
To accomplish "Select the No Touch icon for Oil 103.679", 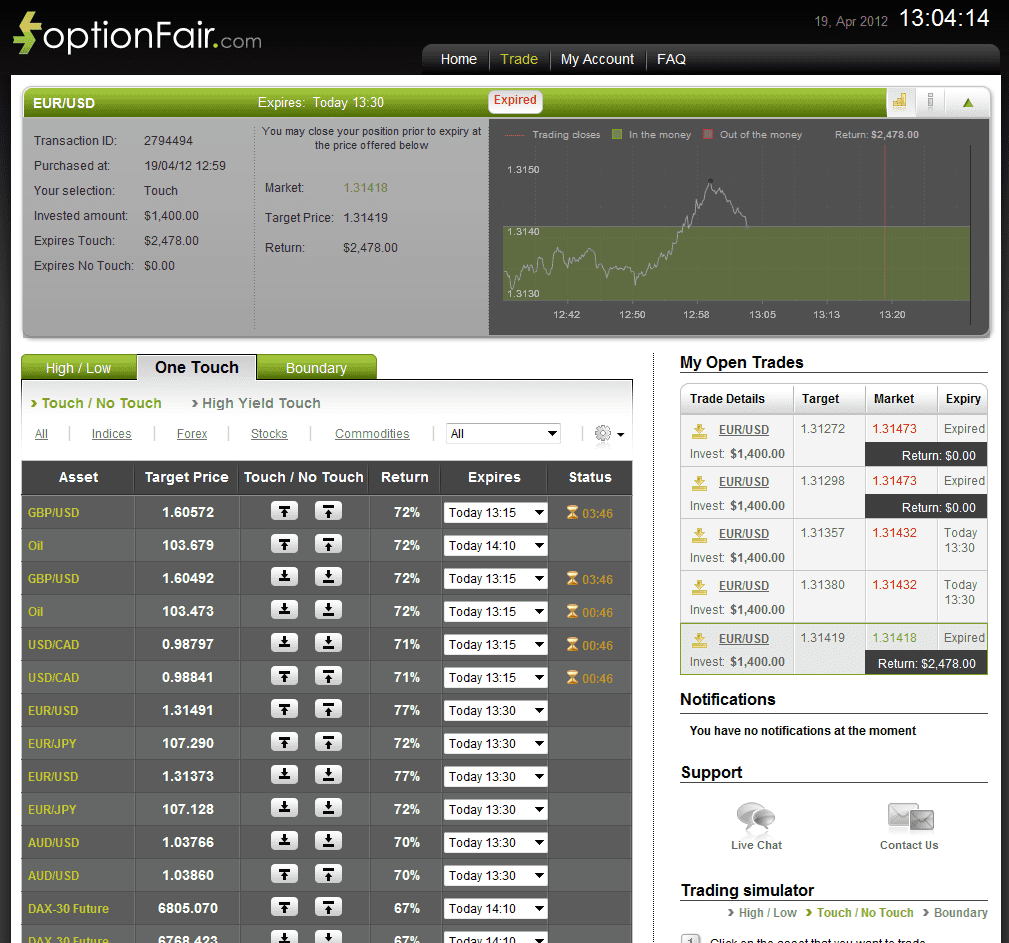I will 328,544.
